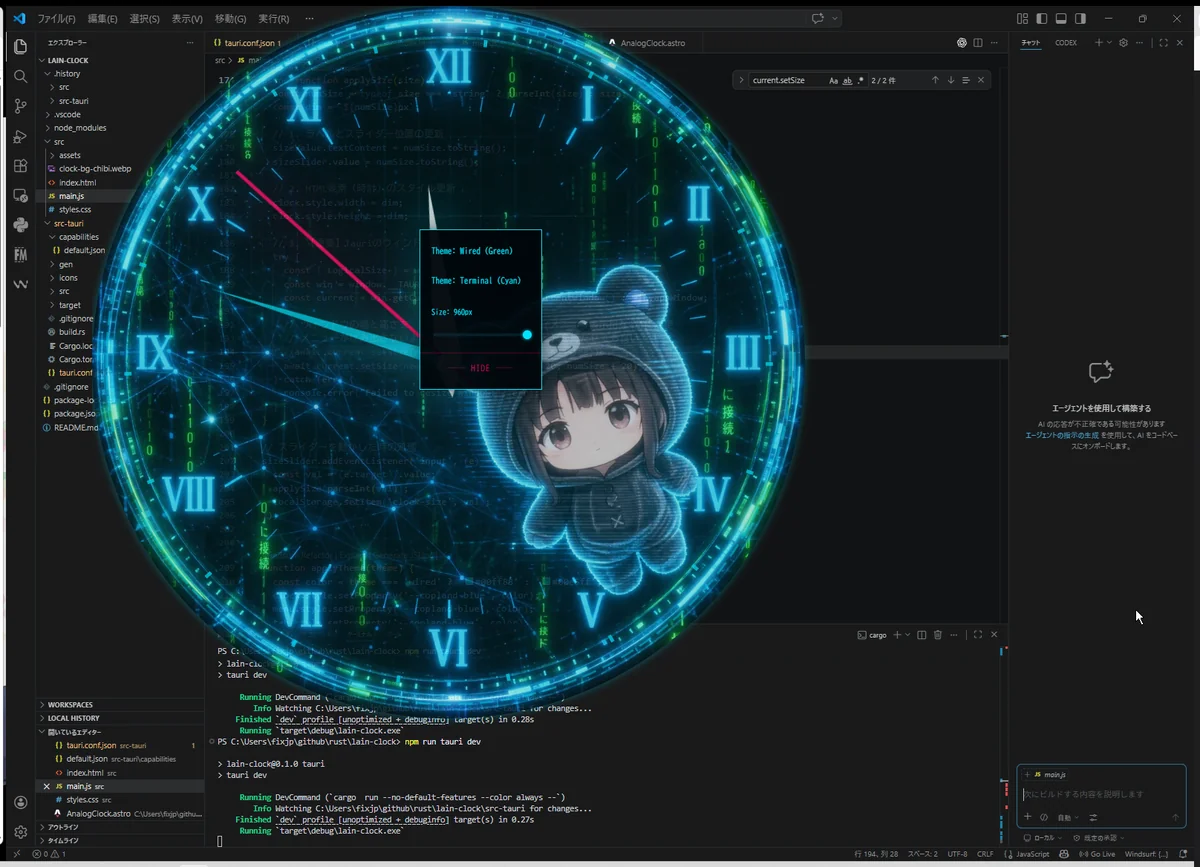Click the clock Size slider handle
This screenshot has width=1200, height=867.
tap(527, 334)
